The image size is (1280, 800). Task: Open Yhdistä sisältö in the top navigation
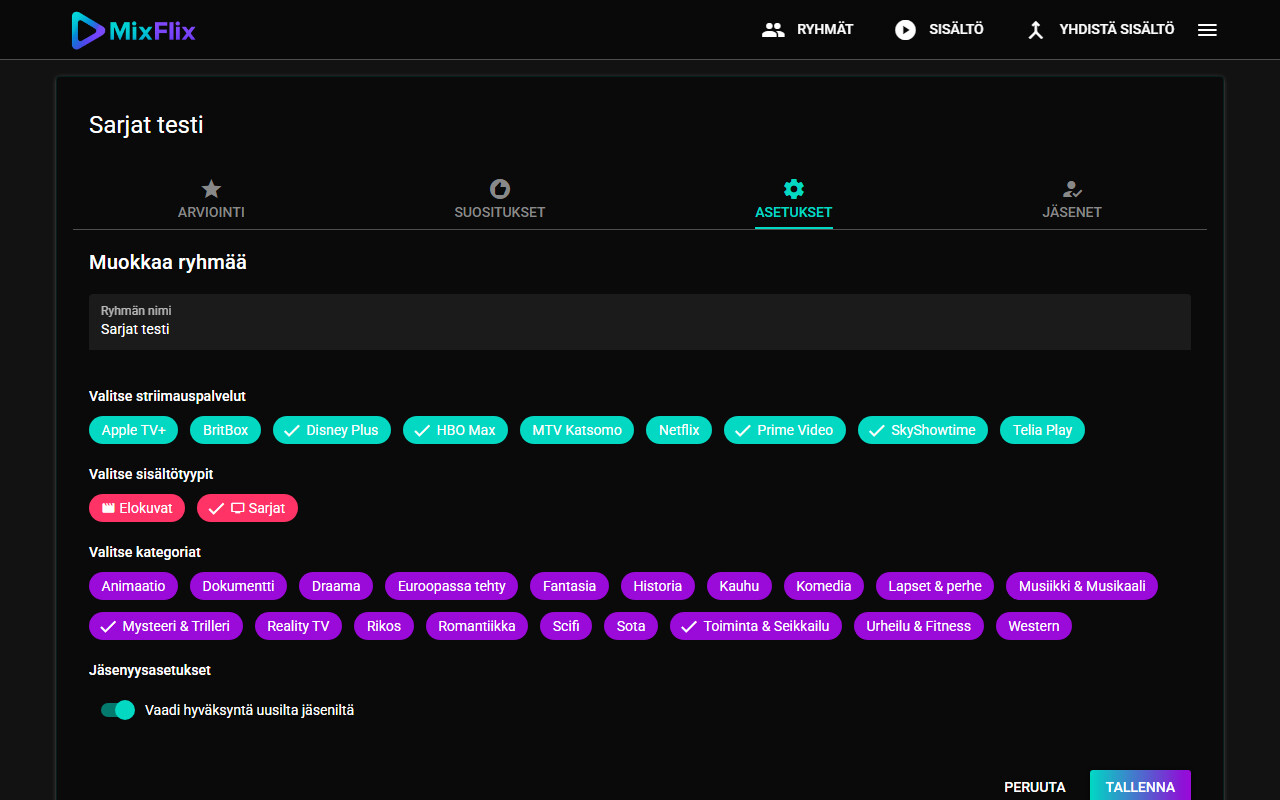1100,30
